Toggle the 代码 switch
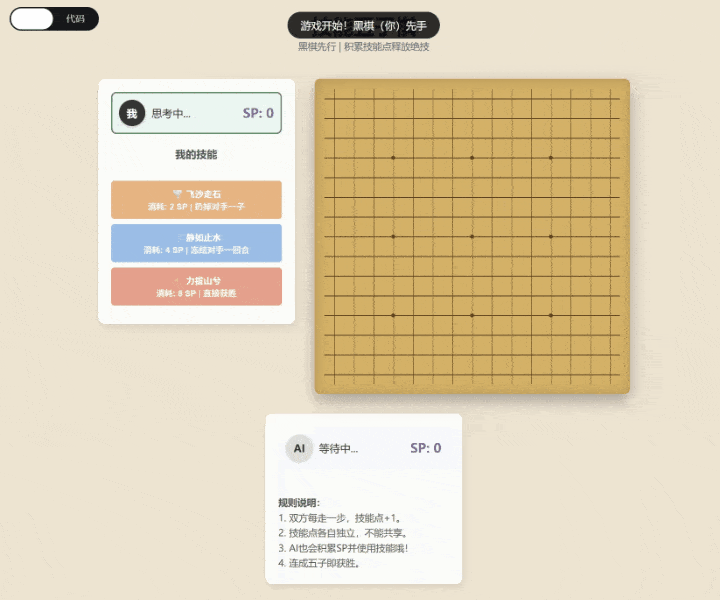 tap(54, 19)
